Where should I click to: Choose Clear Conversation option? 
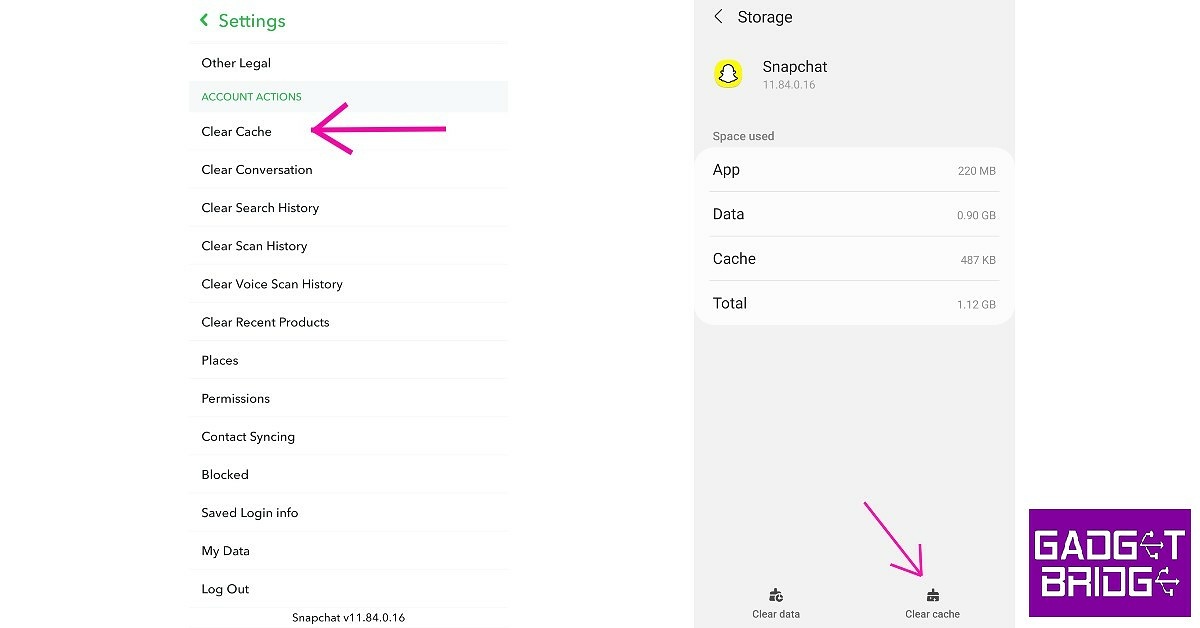pos(257,170)
